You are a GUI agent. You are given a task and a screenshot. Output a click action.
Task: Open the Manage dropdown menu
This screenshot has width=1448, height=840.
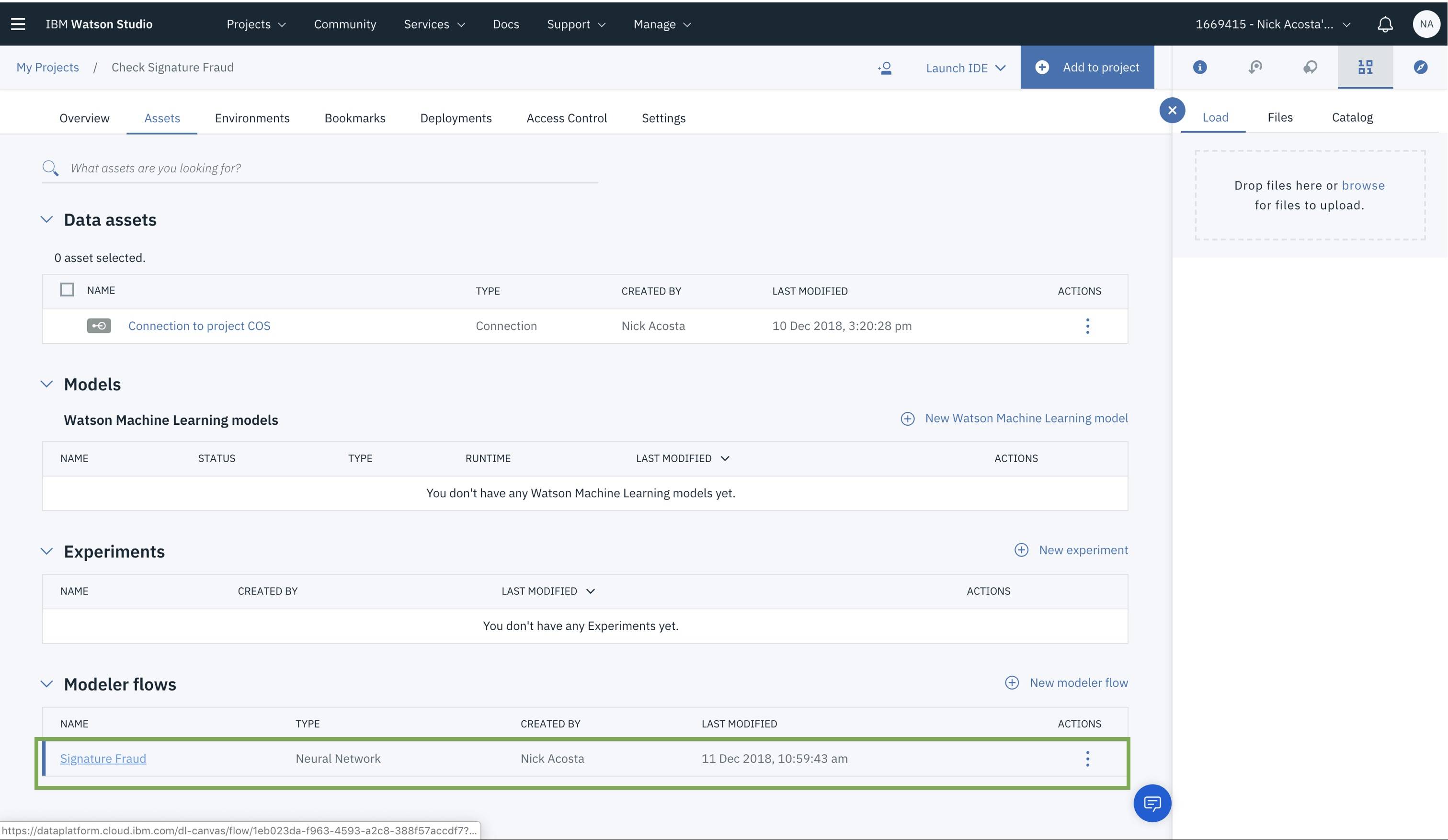coord(662,24)
